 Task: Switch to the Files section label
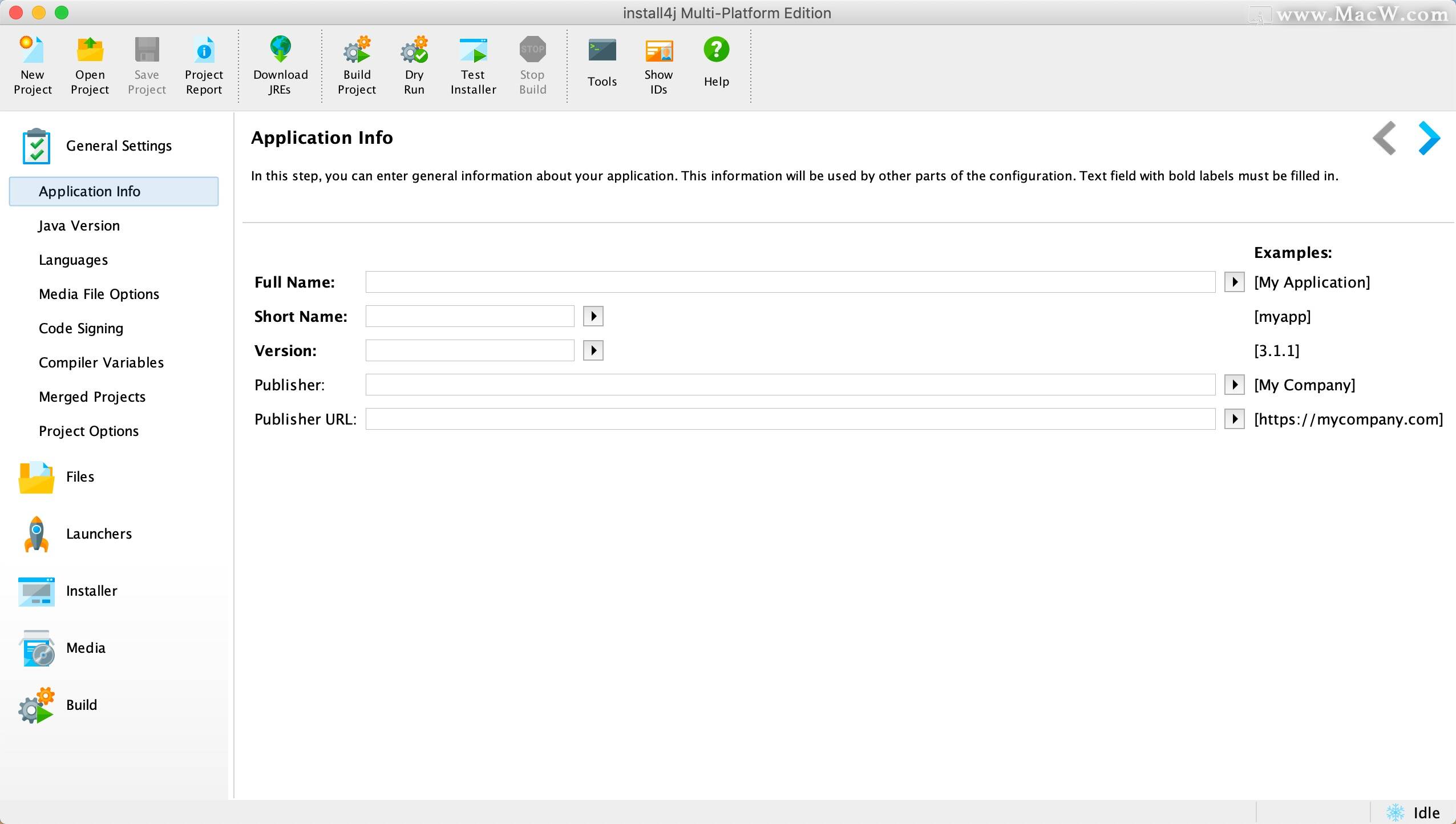(x=80, y=477)
